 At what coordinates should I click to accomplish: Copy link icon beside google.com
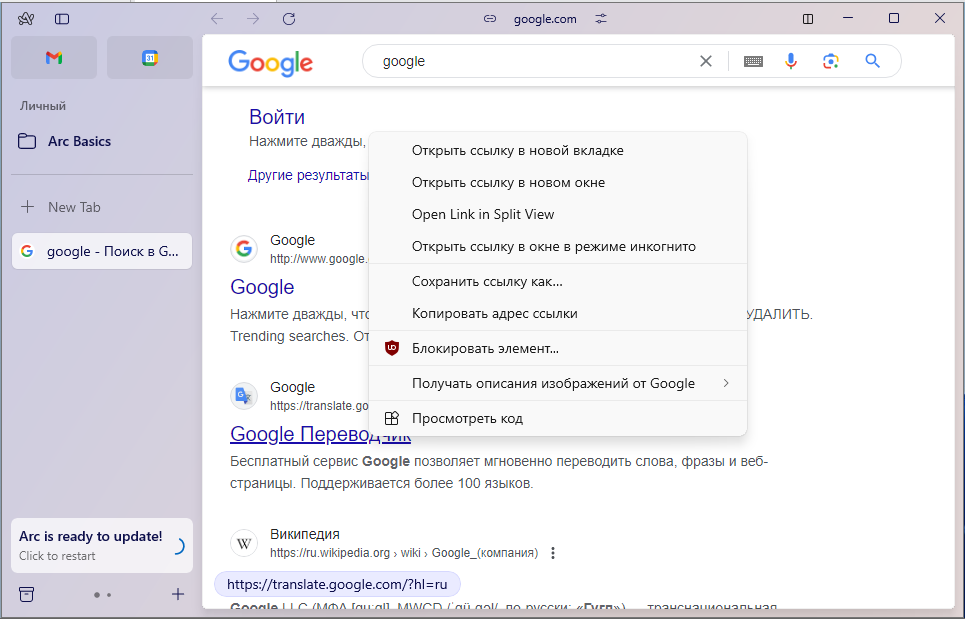pyautogui.click(x=490, y=19)
